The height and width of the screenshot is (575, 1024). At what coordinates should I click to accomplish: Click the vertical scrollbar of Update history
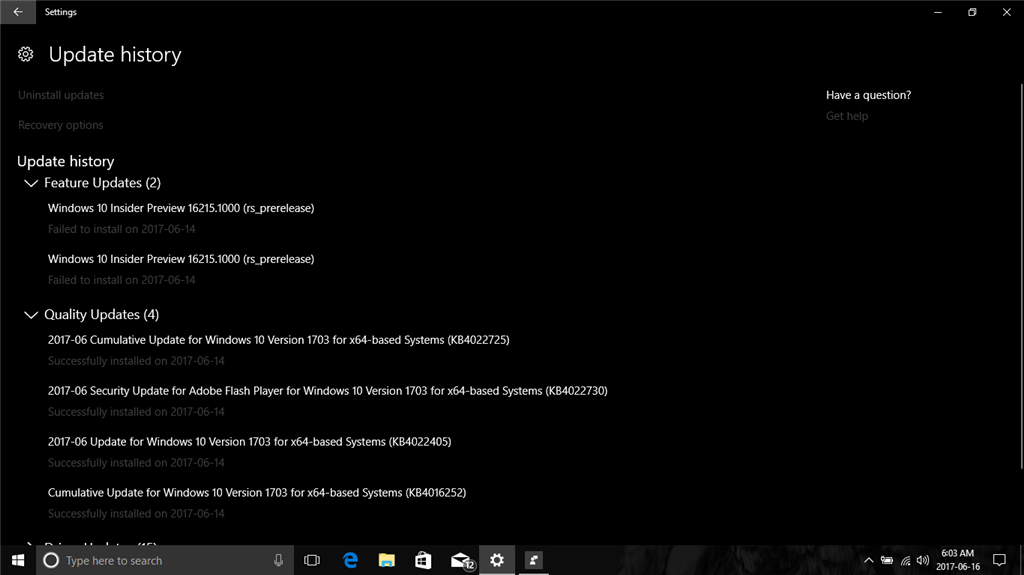coord(1021,276)
